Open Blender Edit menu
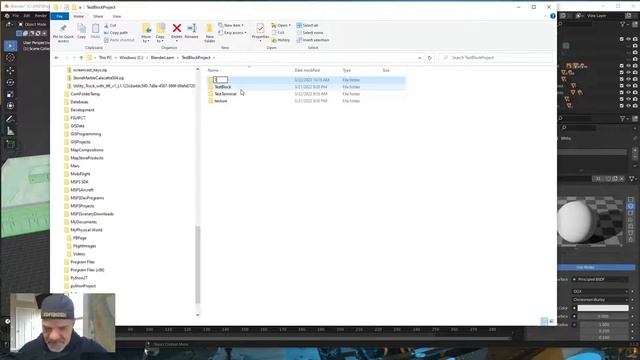Screen dimensions: 640x360 pos(27,16)
